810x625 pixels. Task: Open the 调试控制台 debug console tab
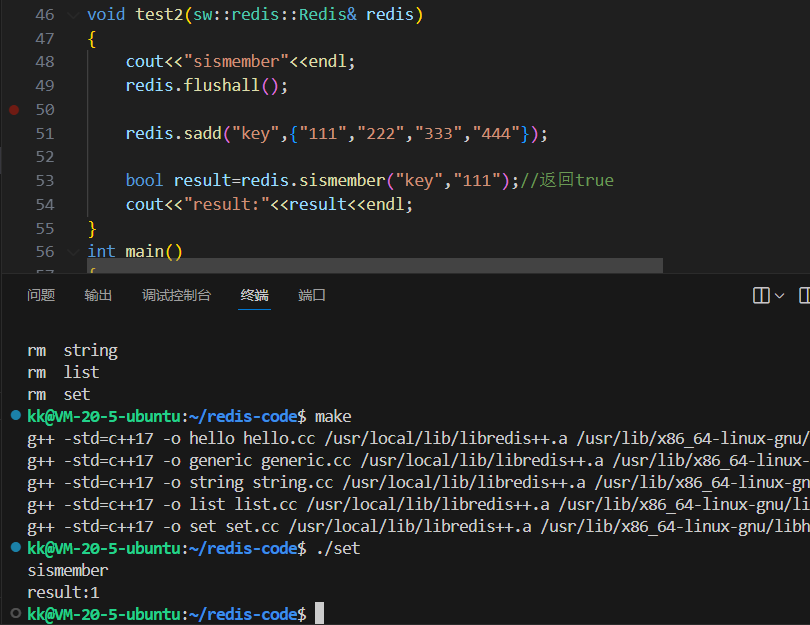point(176,295)
